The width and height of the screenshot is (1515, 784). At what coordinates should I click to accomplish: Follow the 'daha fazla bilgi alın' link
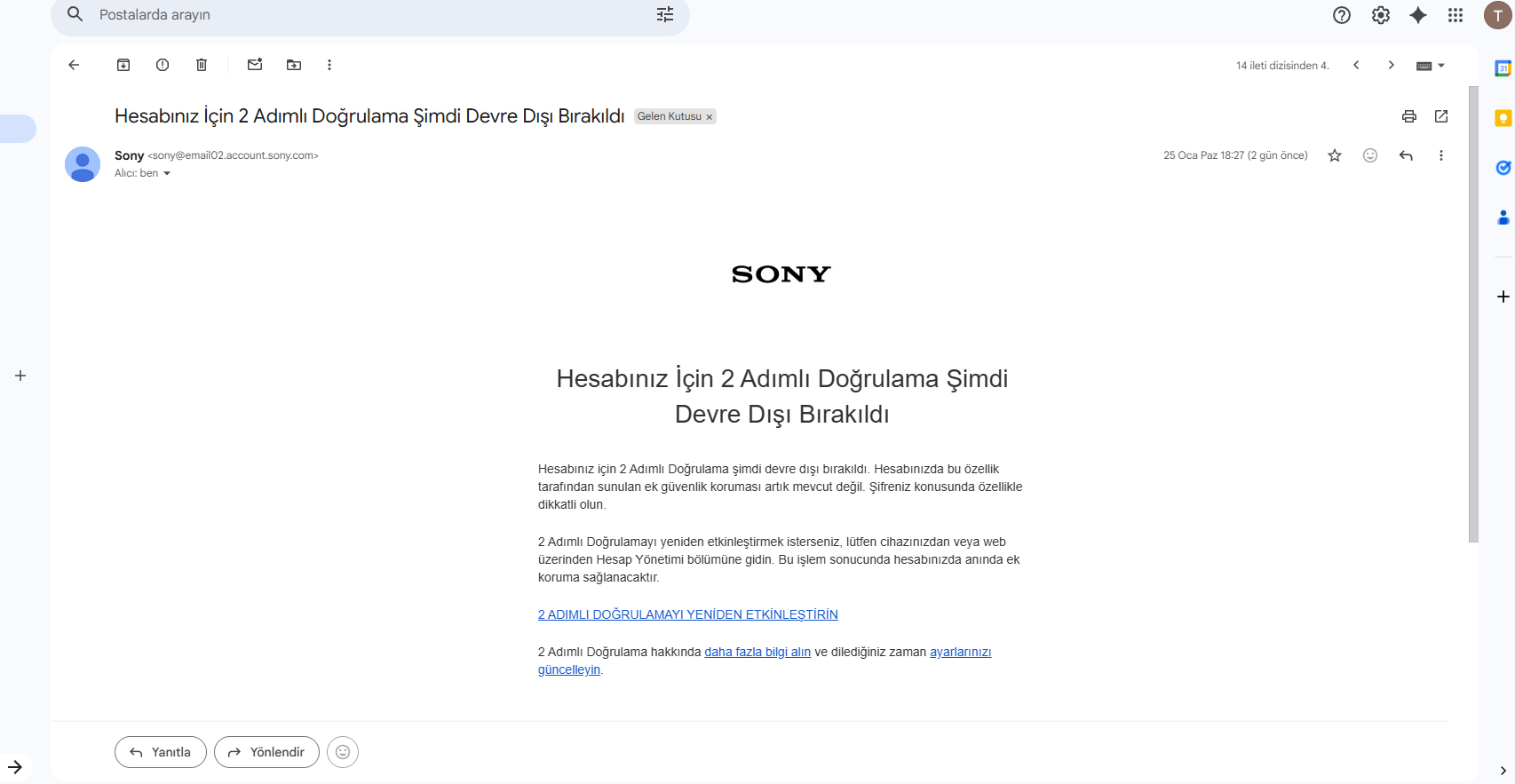click(x=757, y=652)
